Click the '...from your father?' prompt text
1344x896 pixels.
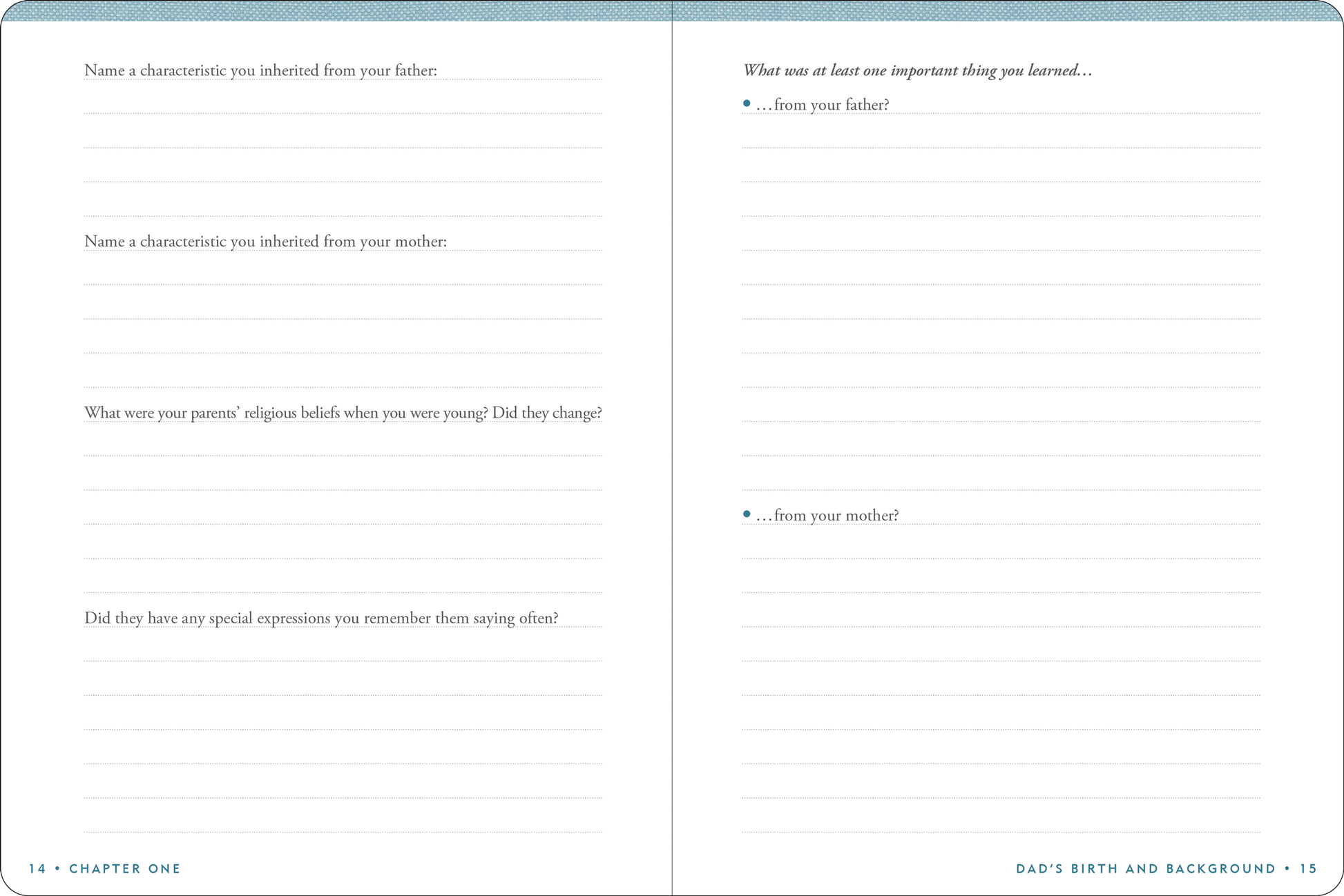(823, 105)
